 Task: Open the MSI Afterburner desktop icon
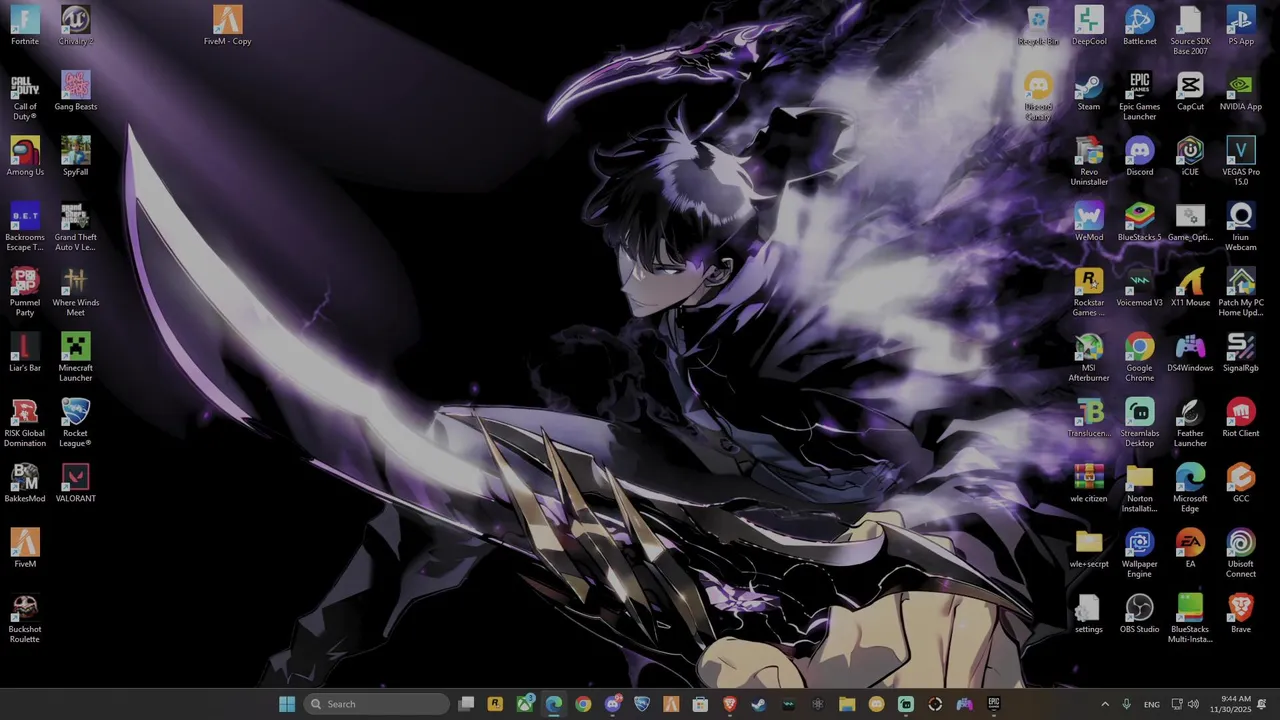1089,357
